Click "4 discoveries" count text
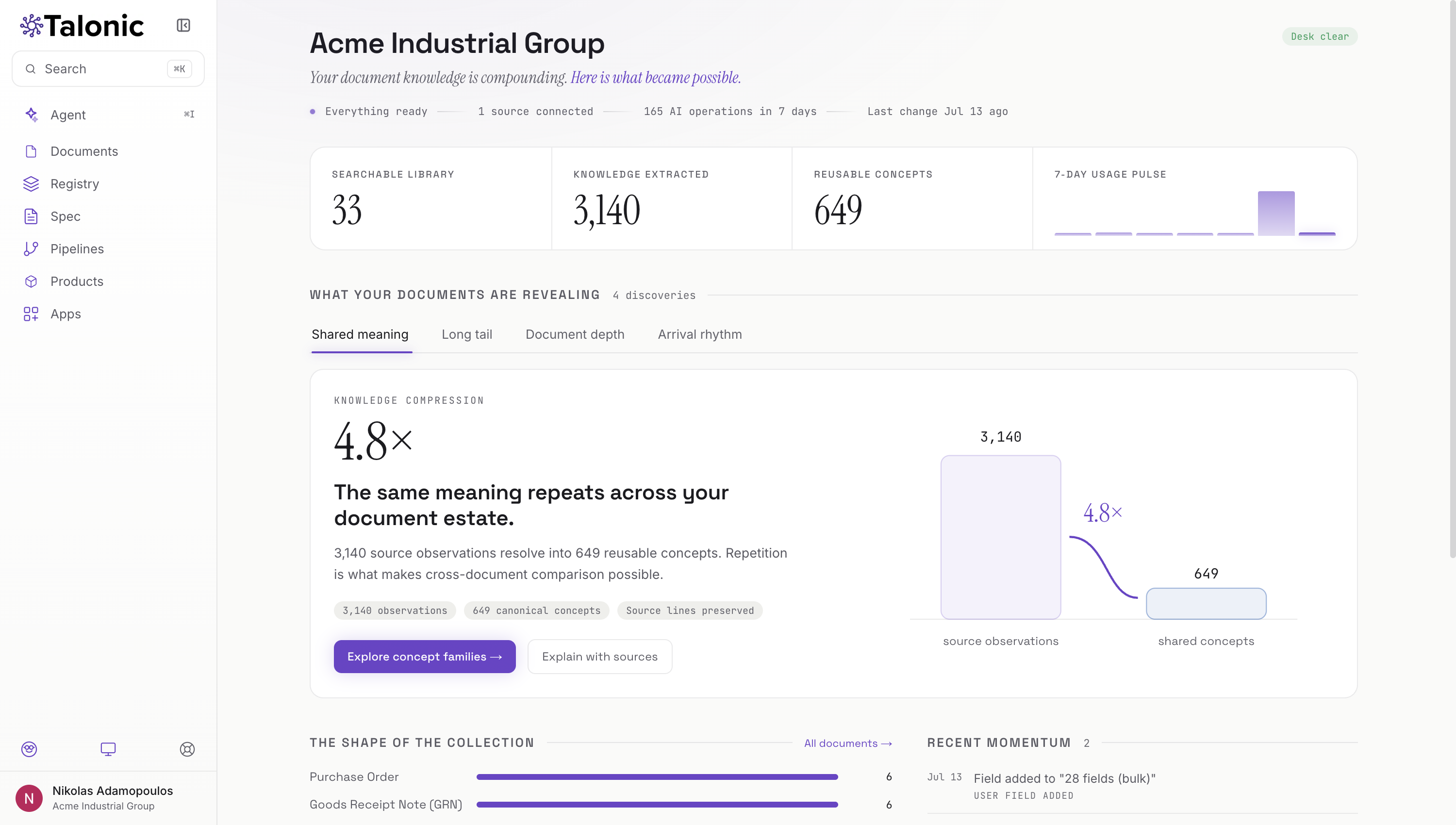Image resolution: width=1456 pixels, height=825 pixels. (654, 295)
